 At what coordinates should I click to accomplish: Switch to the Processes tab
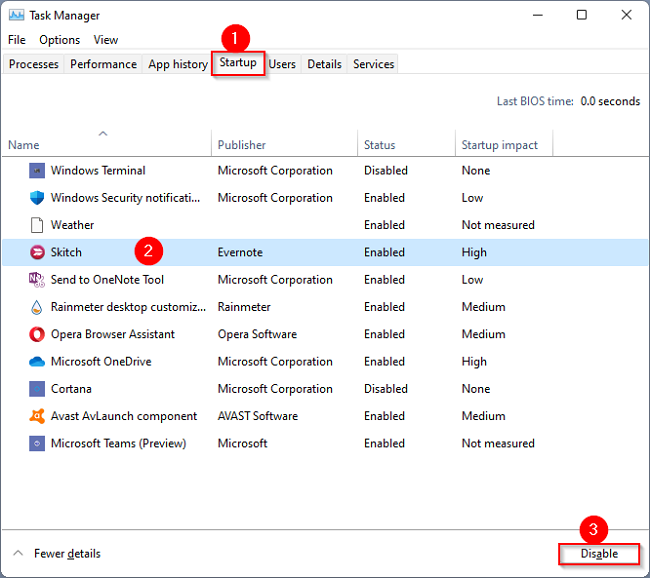click(34, 64)
